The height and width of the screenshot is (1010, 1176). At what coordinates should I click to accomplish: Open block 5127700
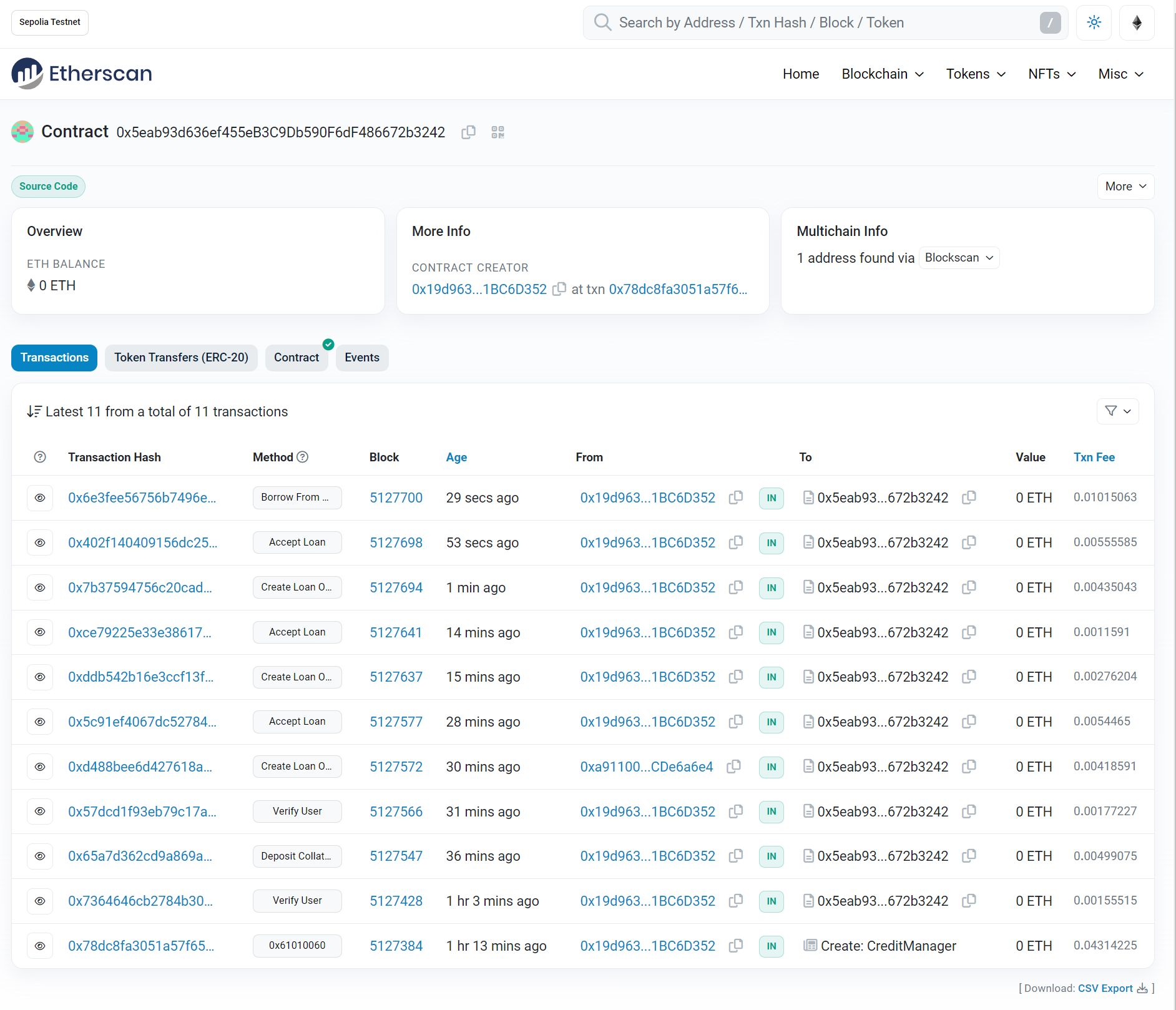pos(396,498)
